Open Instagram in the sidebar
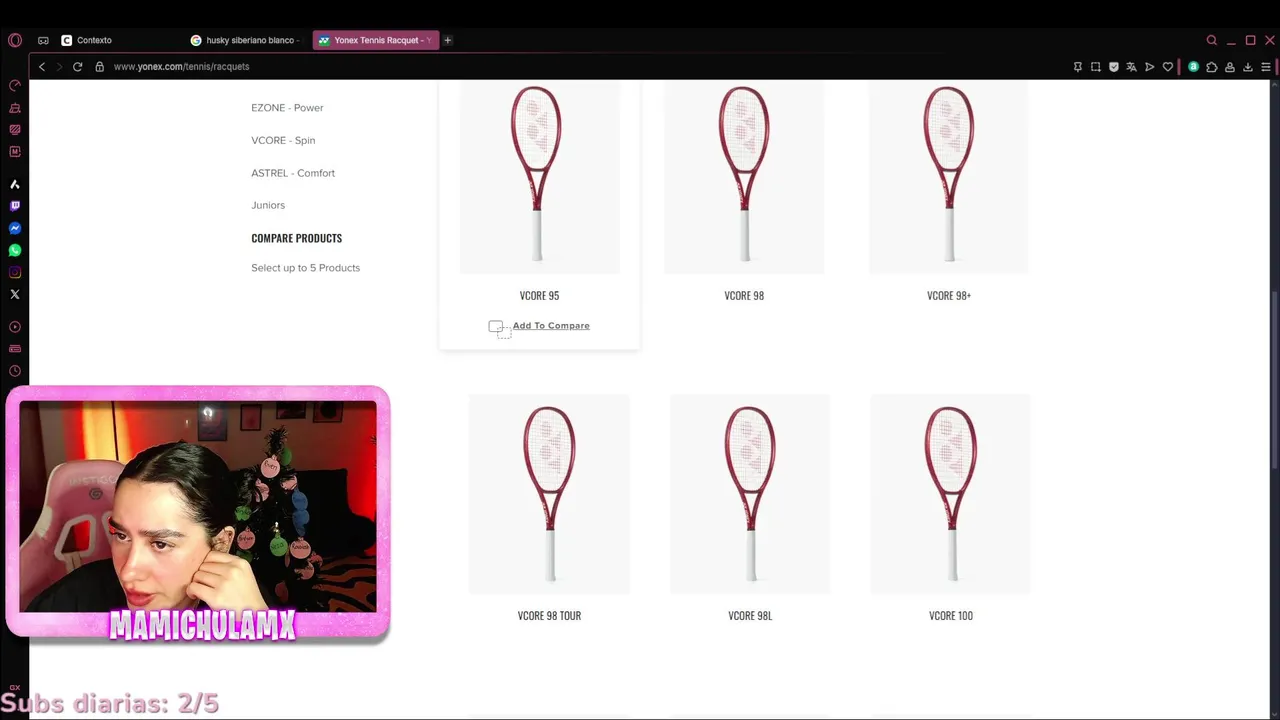This screenshot has height=720, width=1280. [15, 272]
